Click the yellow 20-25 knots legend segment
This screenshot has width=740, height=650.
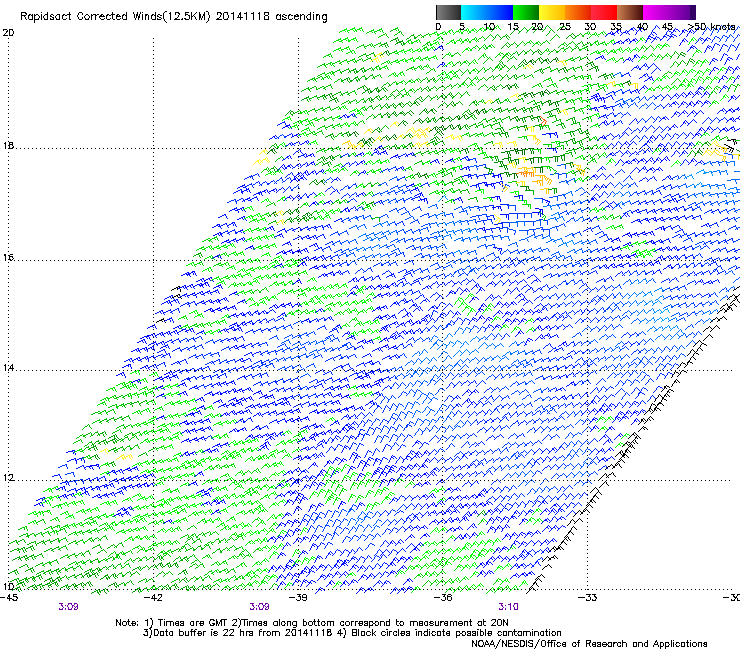[x=552, y=12]
